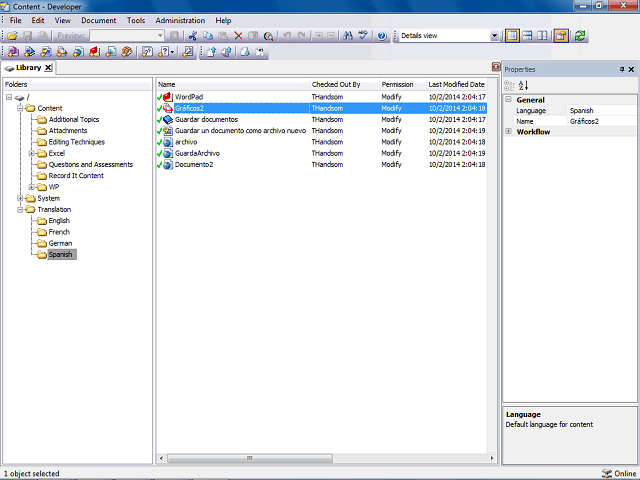Click the Online status icon in status bar

coord(607,473)
